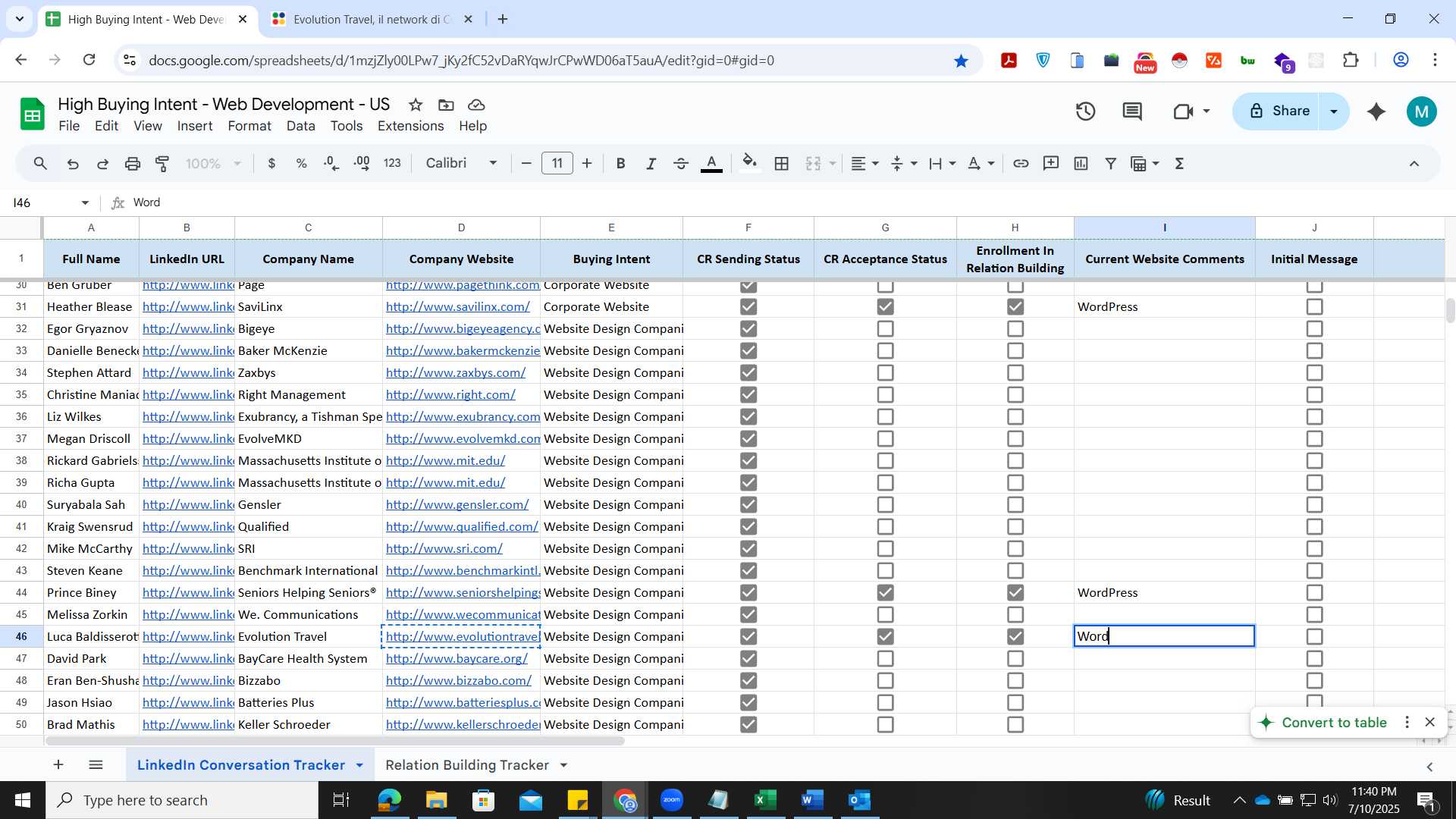Open the File menu

click(69, 126)
